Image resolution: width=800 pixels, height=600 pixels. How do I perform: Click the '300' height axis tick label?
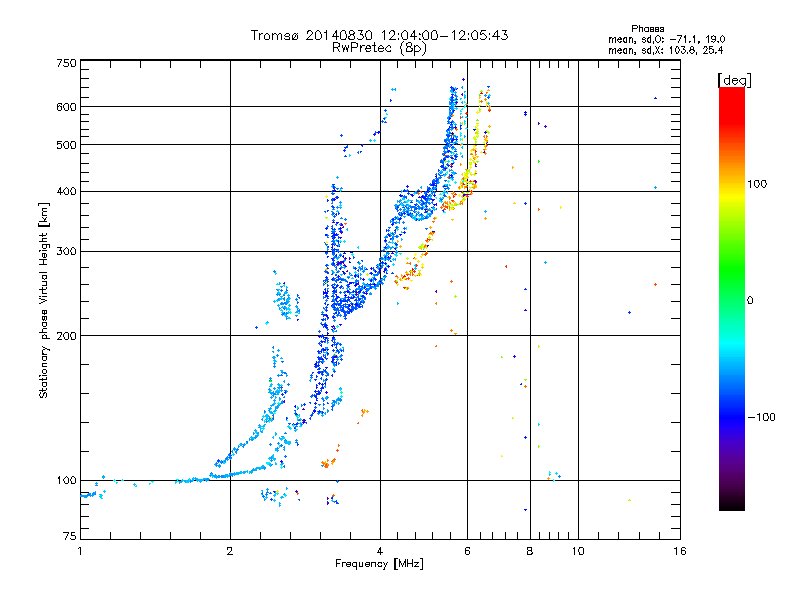[x=66, y=252]
